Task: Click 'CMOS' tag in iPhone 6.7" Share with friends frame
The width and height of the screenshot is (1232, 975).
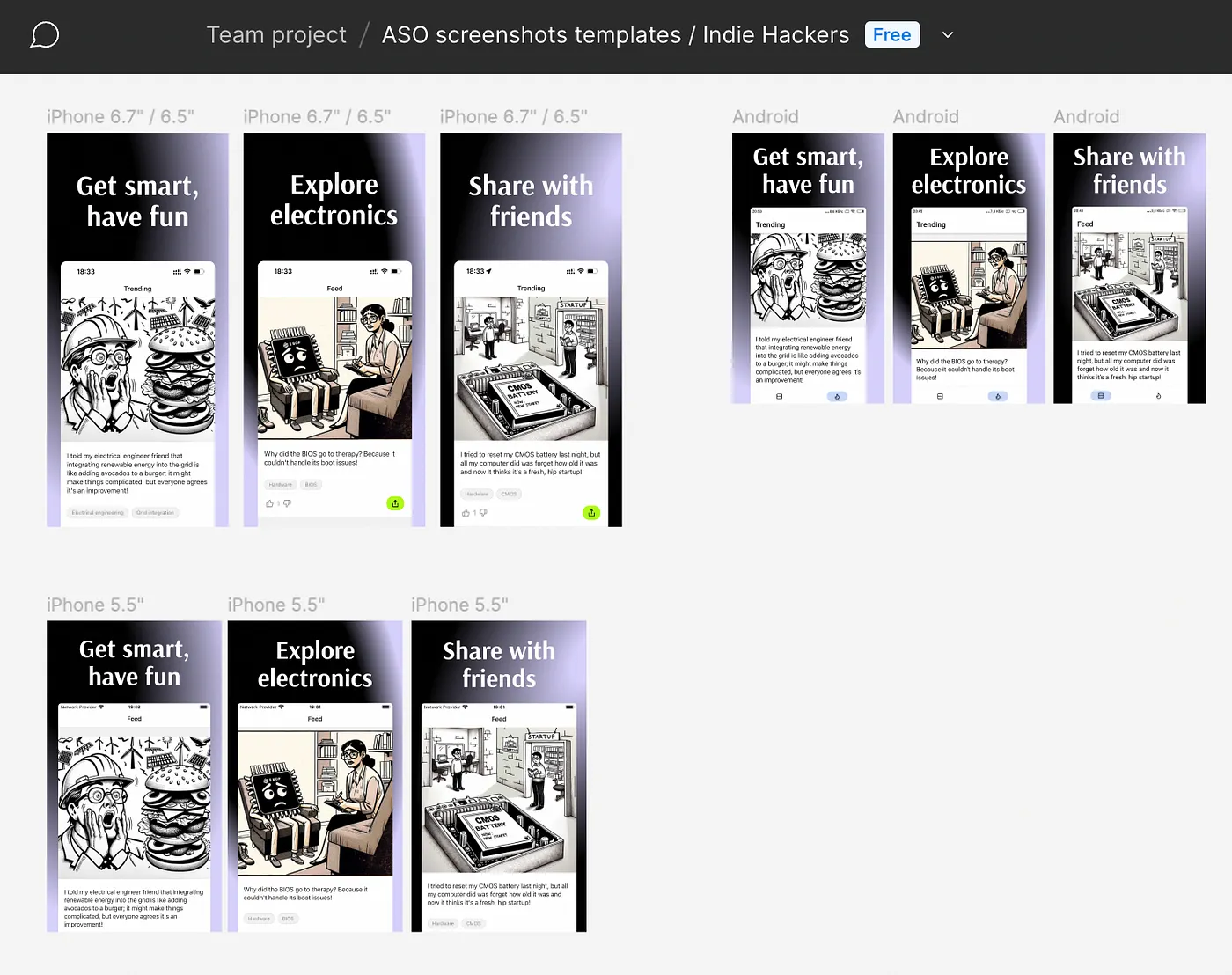Action: 509,495
